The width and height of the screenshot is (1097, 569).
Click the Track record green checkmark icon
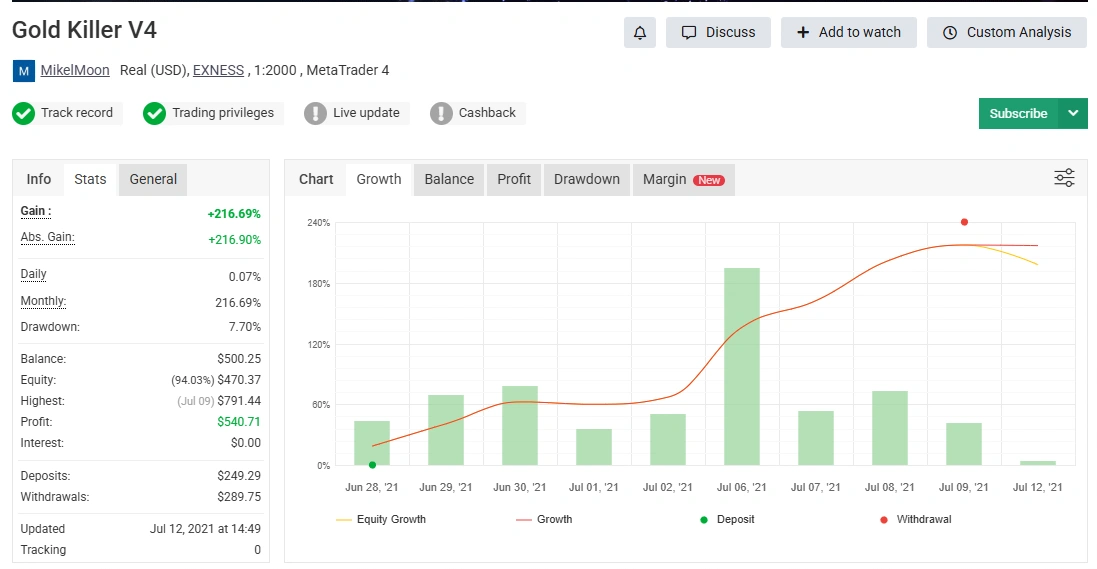[x=24, y=113]
